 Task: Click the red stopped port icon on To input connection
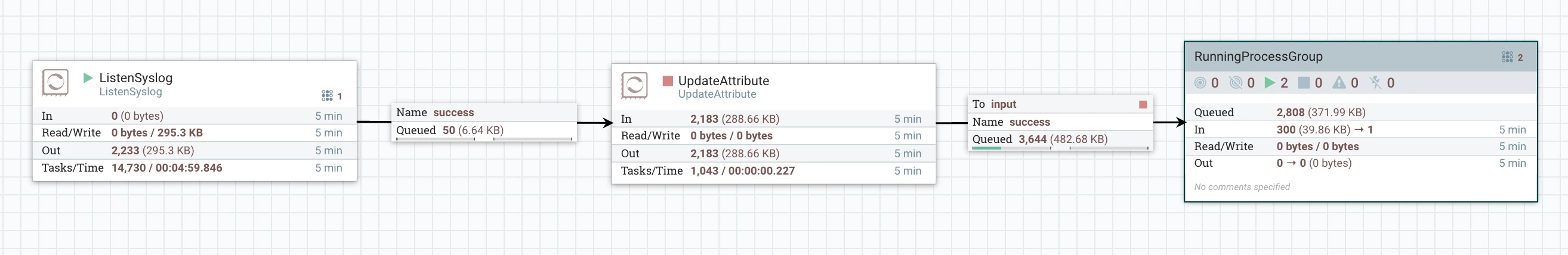(x=1143, y=104)
